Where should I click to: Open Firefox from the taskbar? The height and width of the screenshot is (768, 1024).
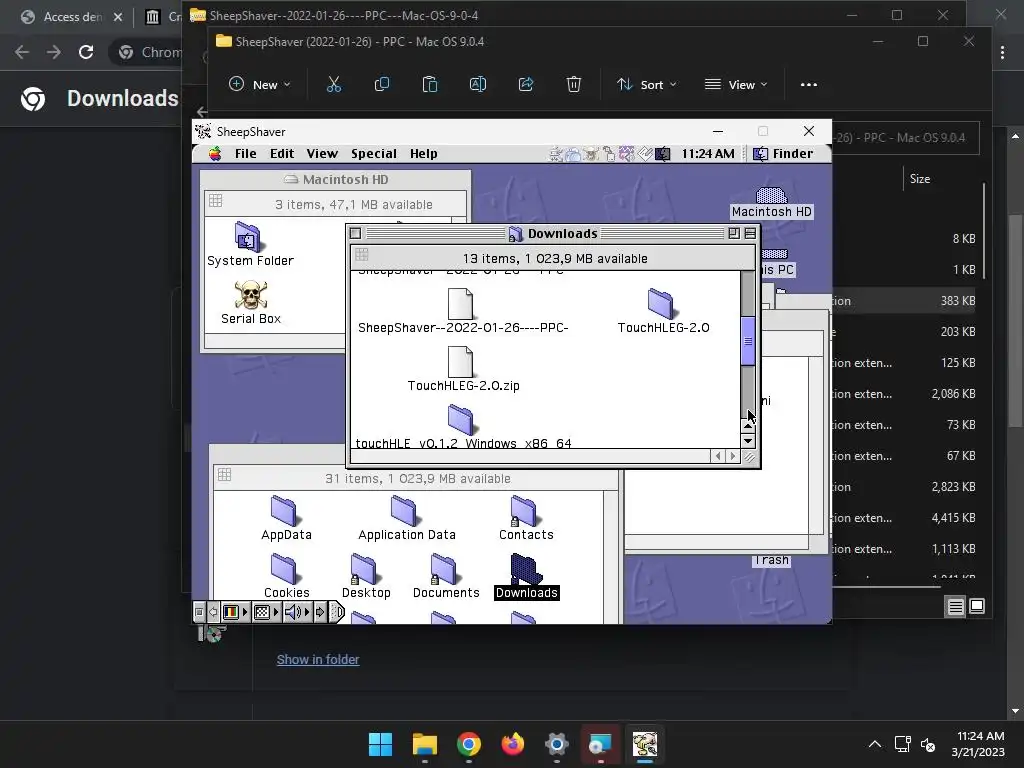(x=513, y=744)
